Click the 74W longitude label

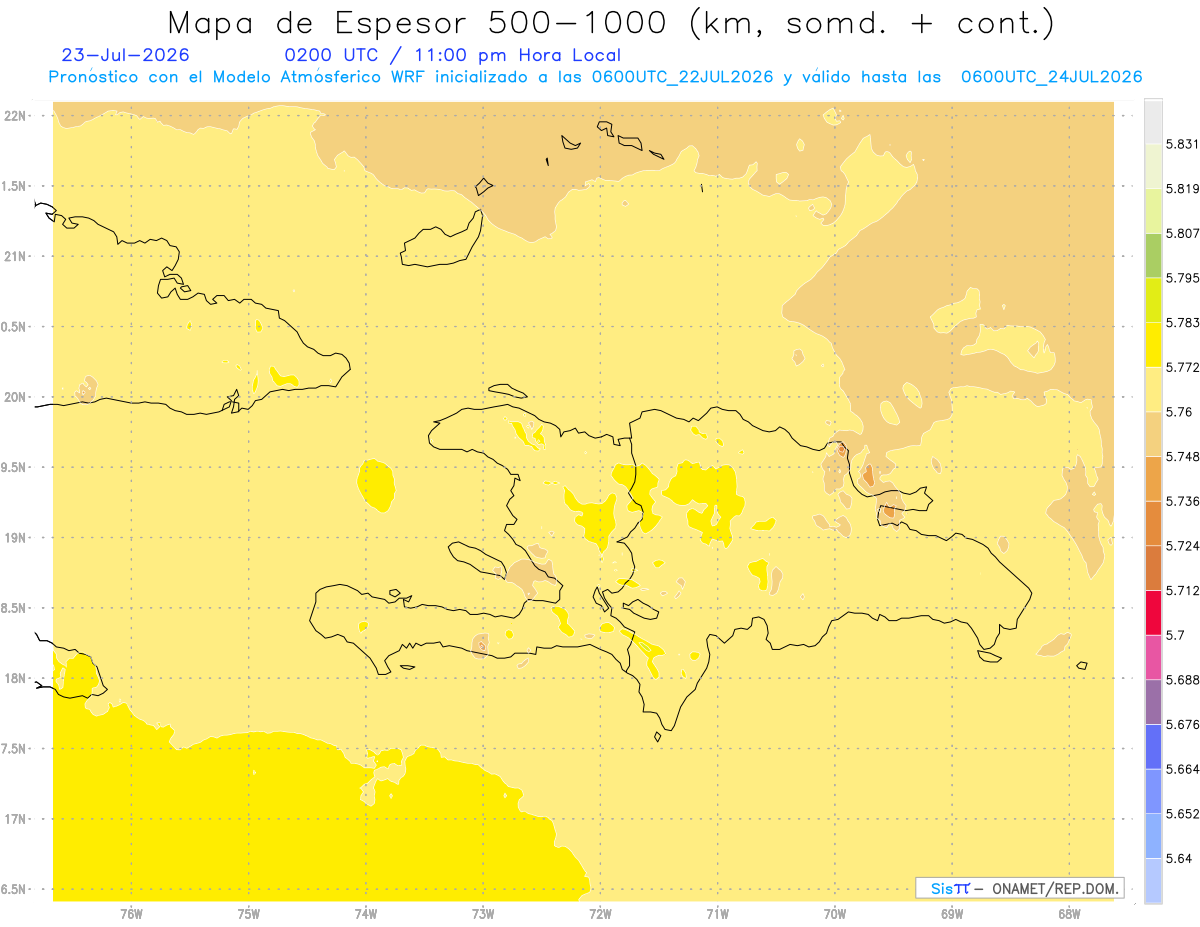click(x=366, y=914)
